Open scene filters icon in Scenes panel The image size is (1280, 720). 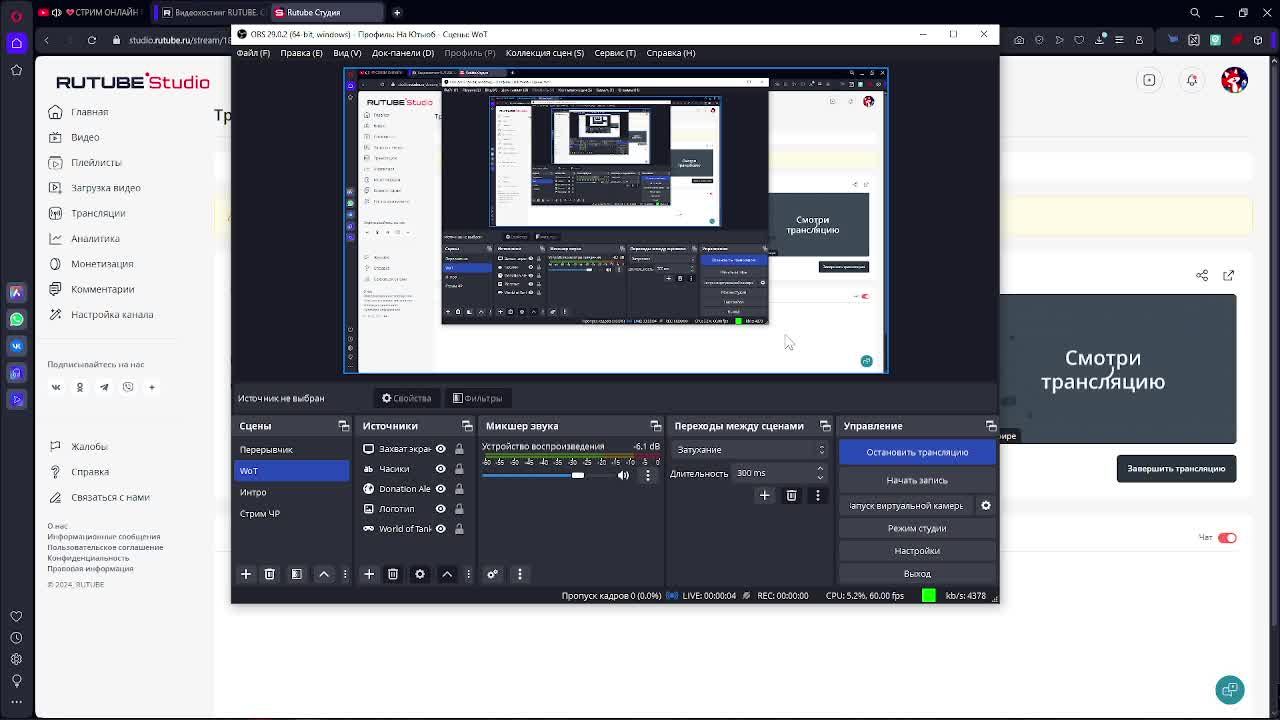(x=297, y=574)
